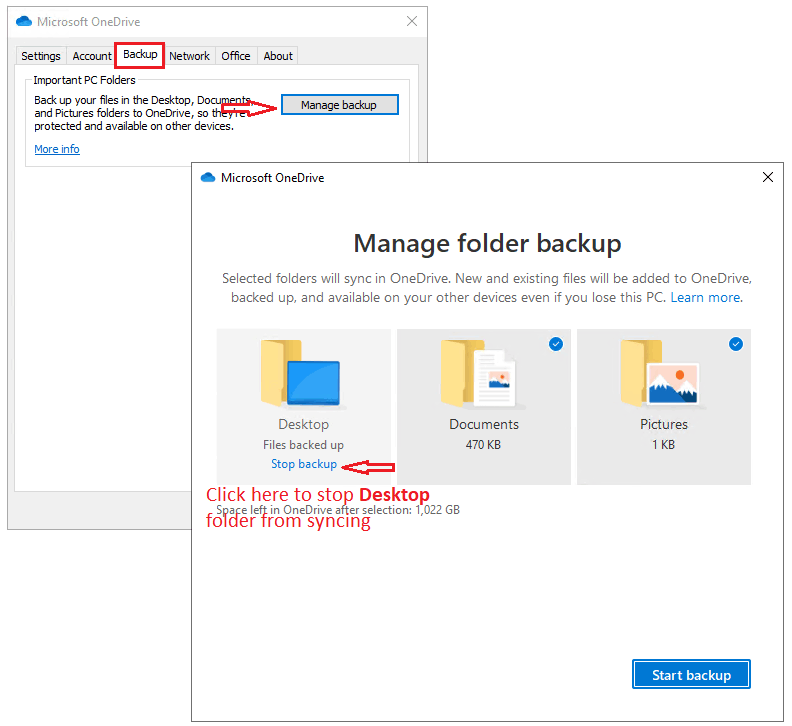The width and height of the screenshot is (792, 726).
Task: Click the 'Space left in OneDrive' text
Action: pyautogui.click(x=338, y=510)
